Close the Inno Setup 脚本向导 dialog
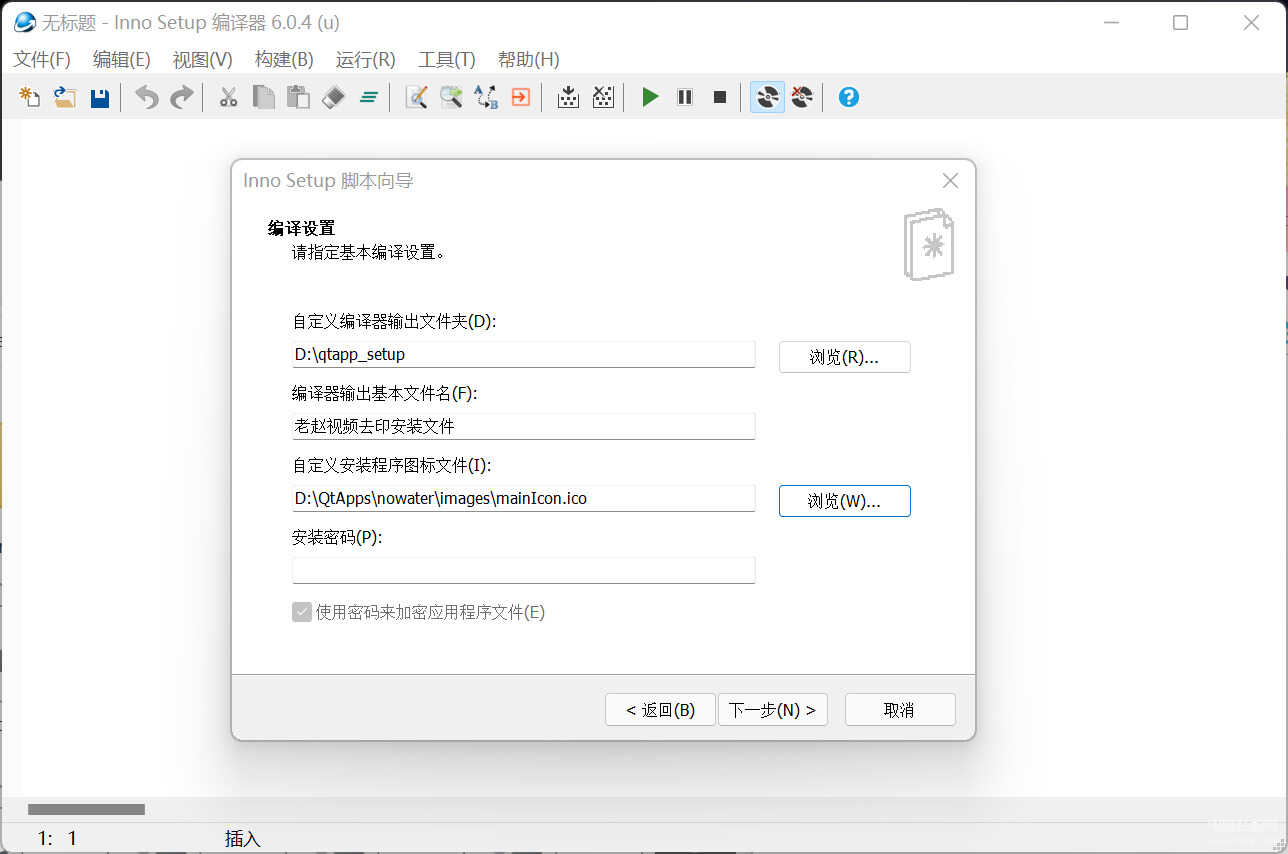1288x854 pixels. point(950,180)
